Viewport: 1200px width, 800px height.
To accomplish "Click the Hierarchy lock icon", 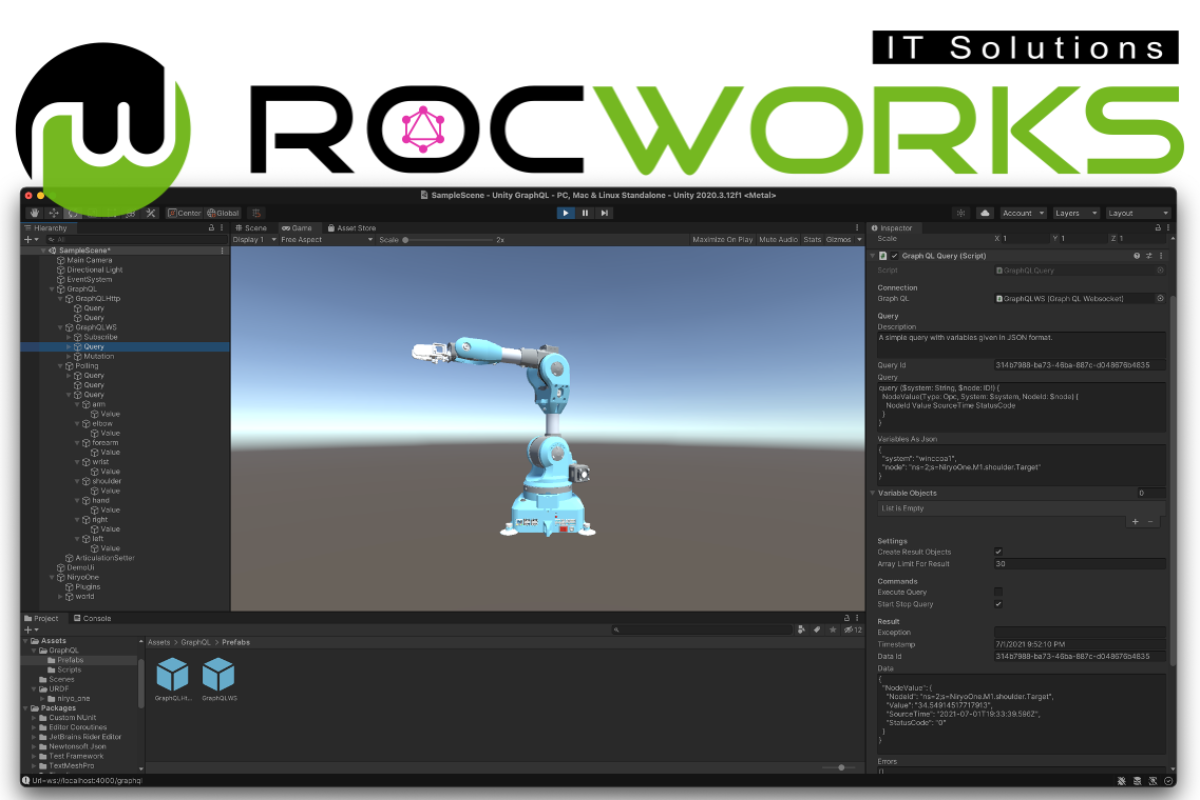I will 211,228.
